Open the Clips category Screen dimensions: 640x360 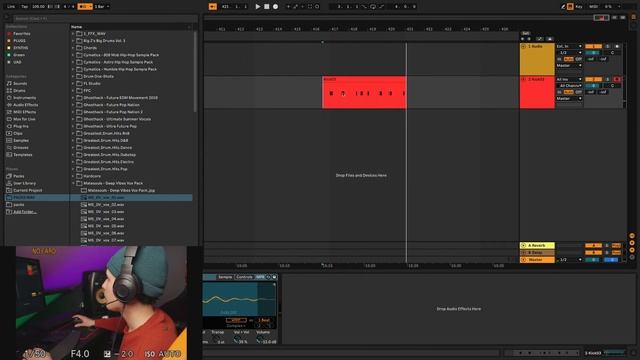pos(18,133)
